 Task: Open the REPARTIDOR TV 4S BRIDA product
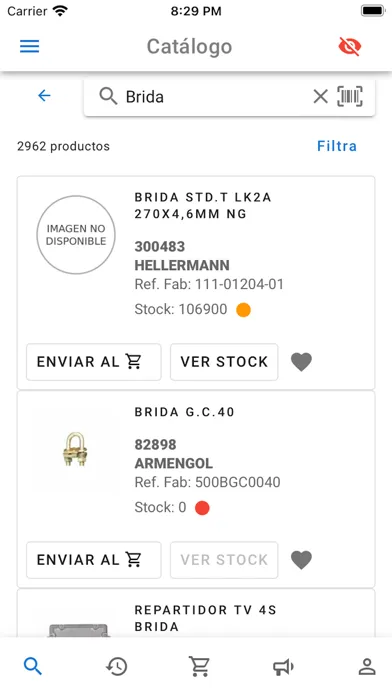click(206, 618)
